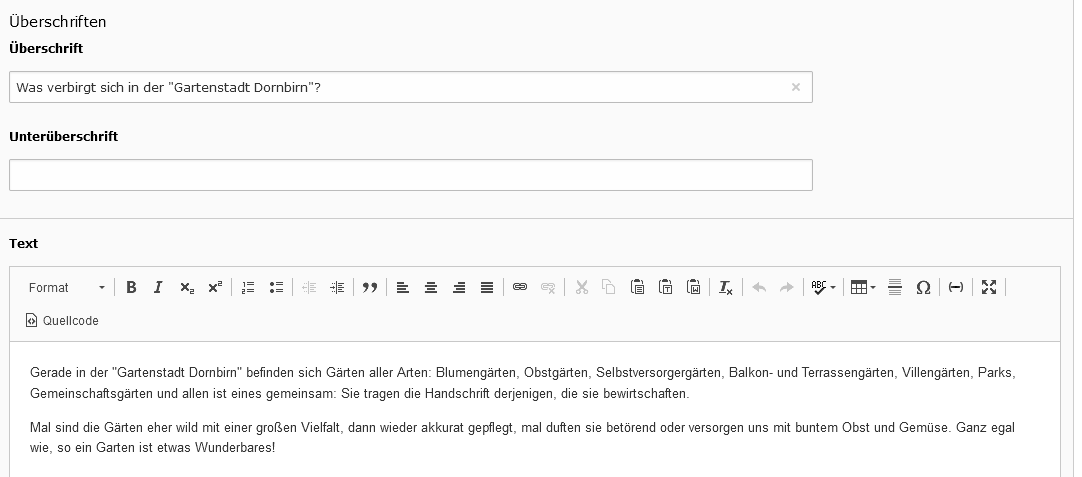Toggle bold formatting in the editor
The height and width of the screenshot is (477, 1082).
point(131,288)
